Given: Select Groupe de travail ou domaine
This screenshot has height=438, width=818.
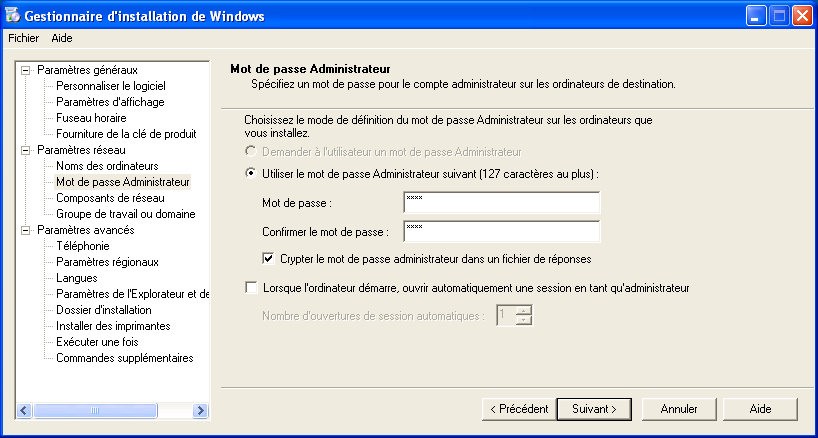Looking at the screenshot, I should (x=126, y=214).
